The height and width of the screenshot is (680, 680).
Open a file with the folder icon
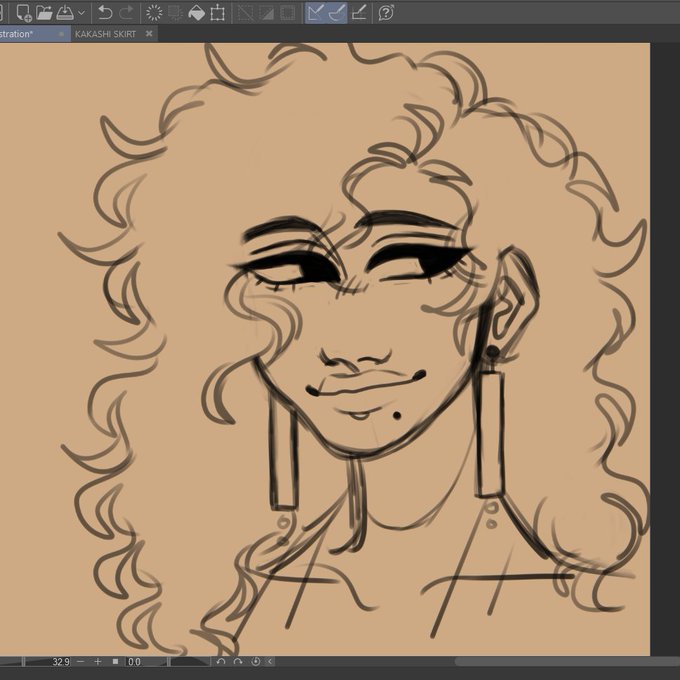[x=44, y=13]
